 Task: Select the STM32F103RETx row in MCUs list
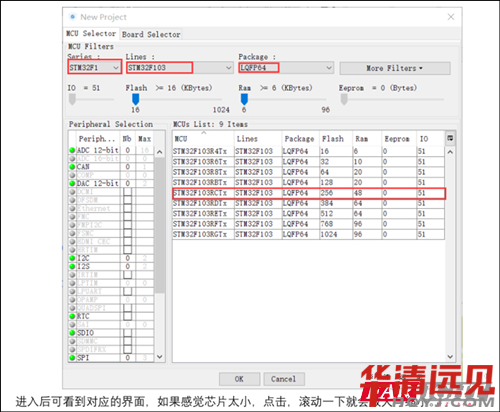point(309,214)
